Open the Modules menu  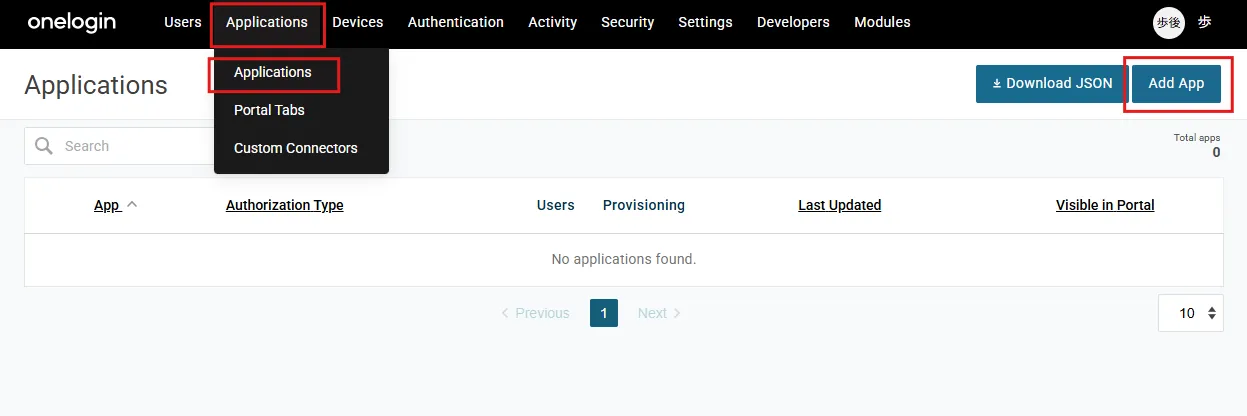pyautogui.click(x=882, y=22)
